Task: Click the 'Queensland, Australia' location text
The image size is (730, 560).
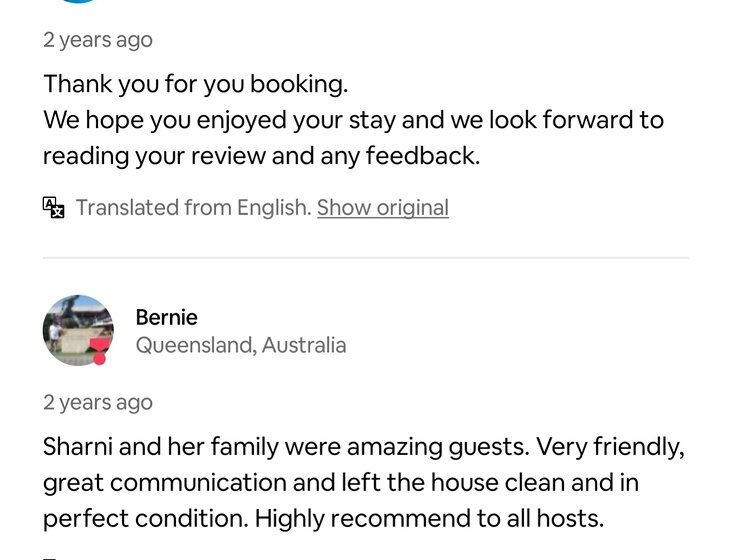Action: point(240,346)
